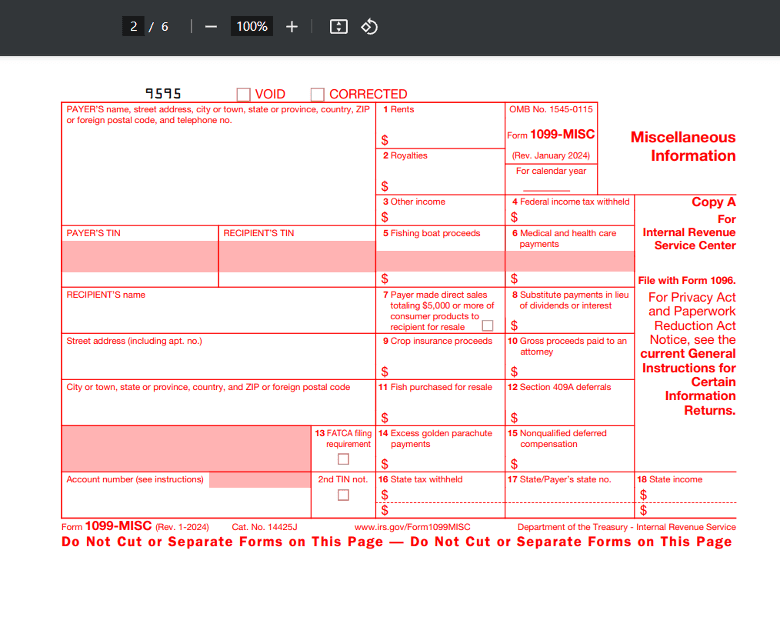
Task: Click the 100% zoom level field
Action: [252, 26]
